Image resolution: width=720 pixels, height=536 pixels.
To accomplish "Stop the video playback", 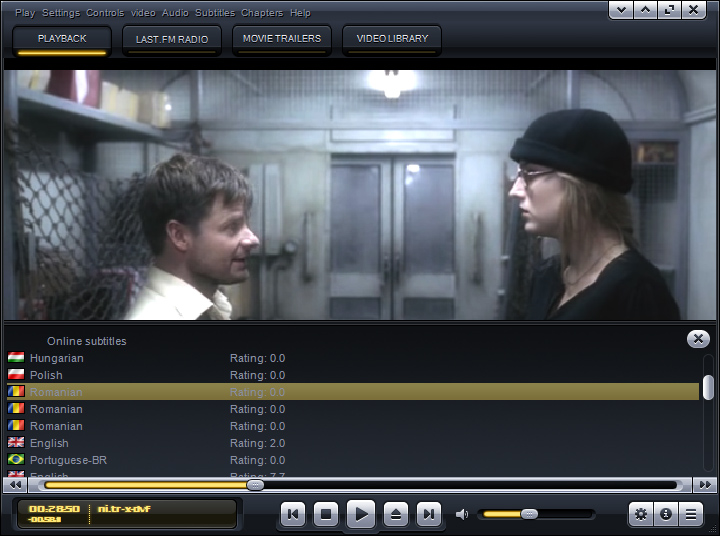I will (326, 514).
